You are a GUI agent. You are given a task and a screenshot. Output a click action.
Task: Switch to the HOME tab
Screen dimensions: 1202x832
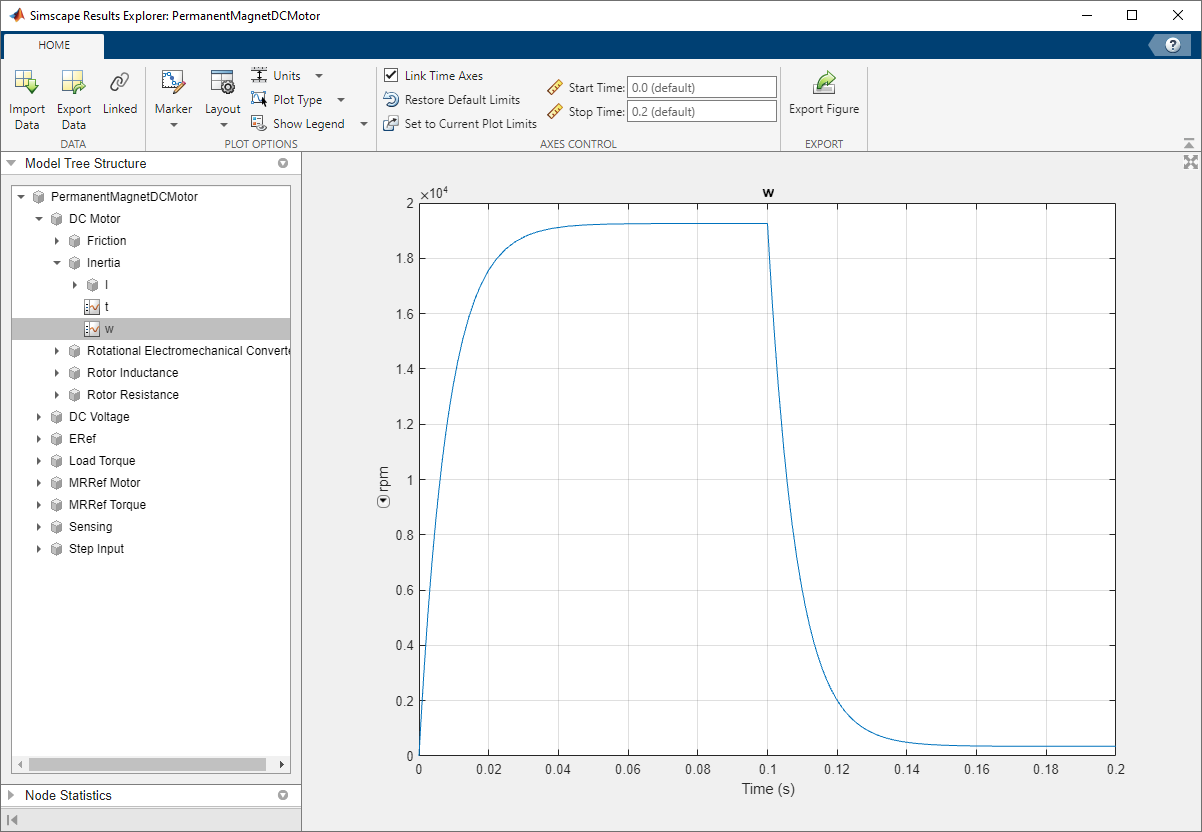tap(54, 45)
